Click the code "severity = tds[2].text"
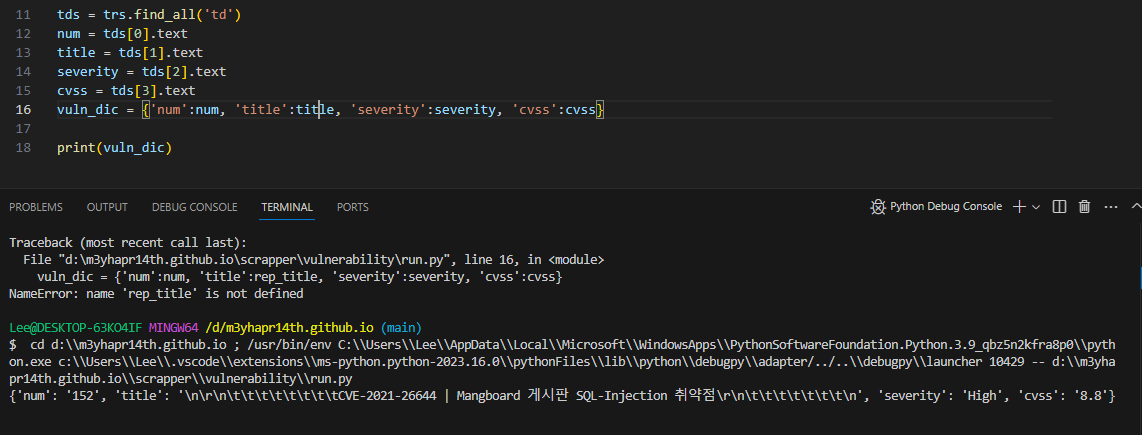 click(x=141, y=71)
